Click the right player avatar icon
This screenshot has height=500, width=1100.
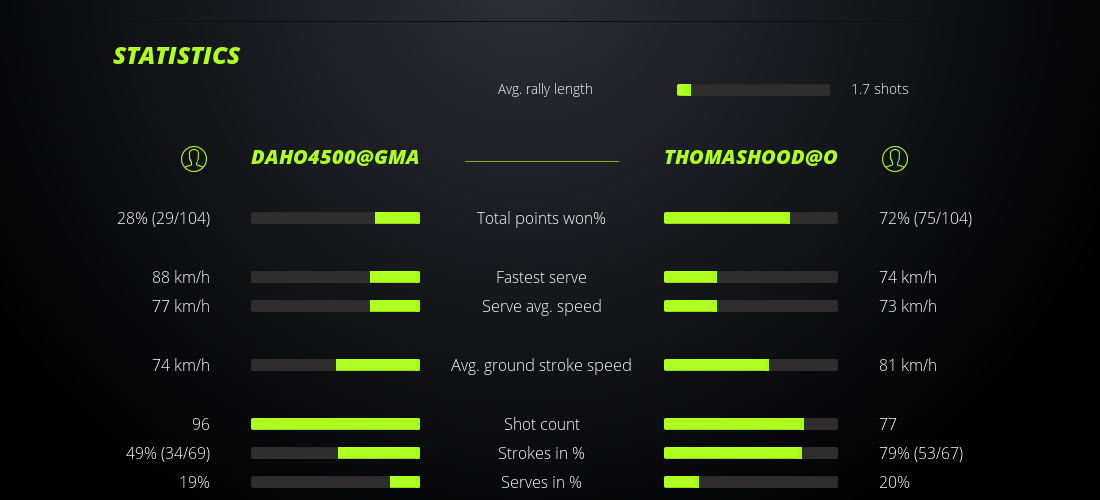pyautogui.click(x=895, y=158)
